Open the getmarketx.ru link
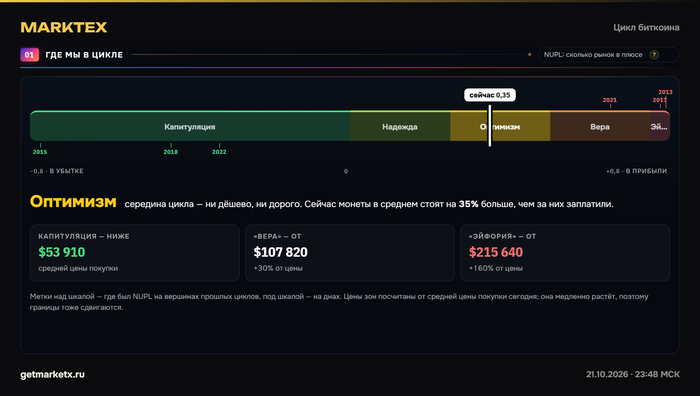 point(52,375)
